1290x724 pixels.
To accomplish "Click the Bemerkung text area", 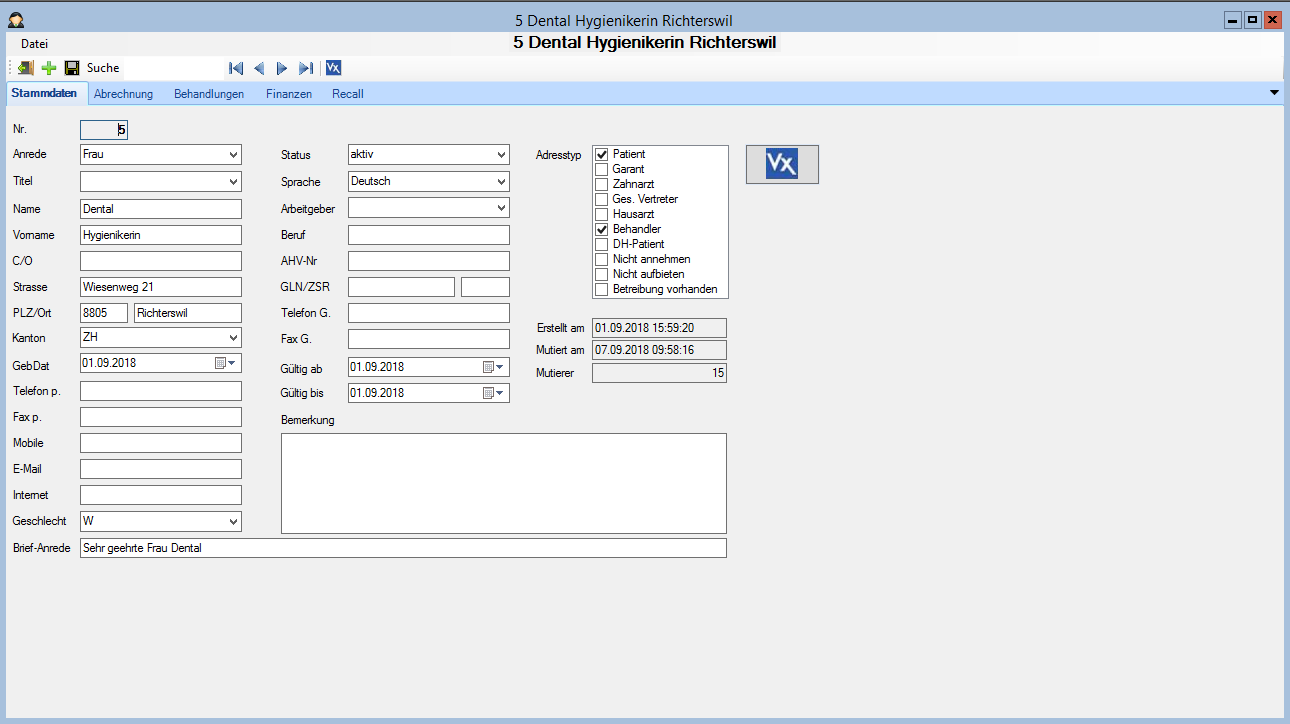I will (504, 483).
